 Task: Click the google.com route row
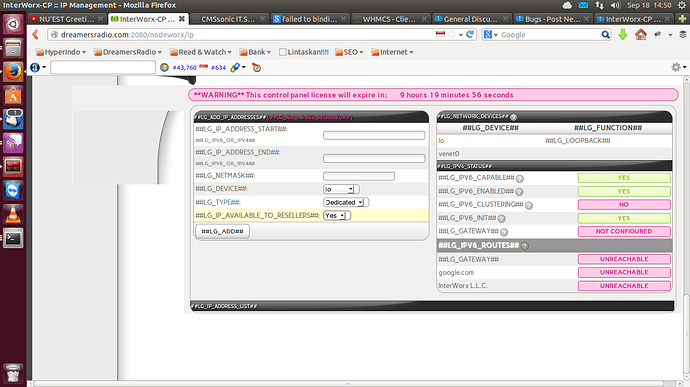(554, 273)
